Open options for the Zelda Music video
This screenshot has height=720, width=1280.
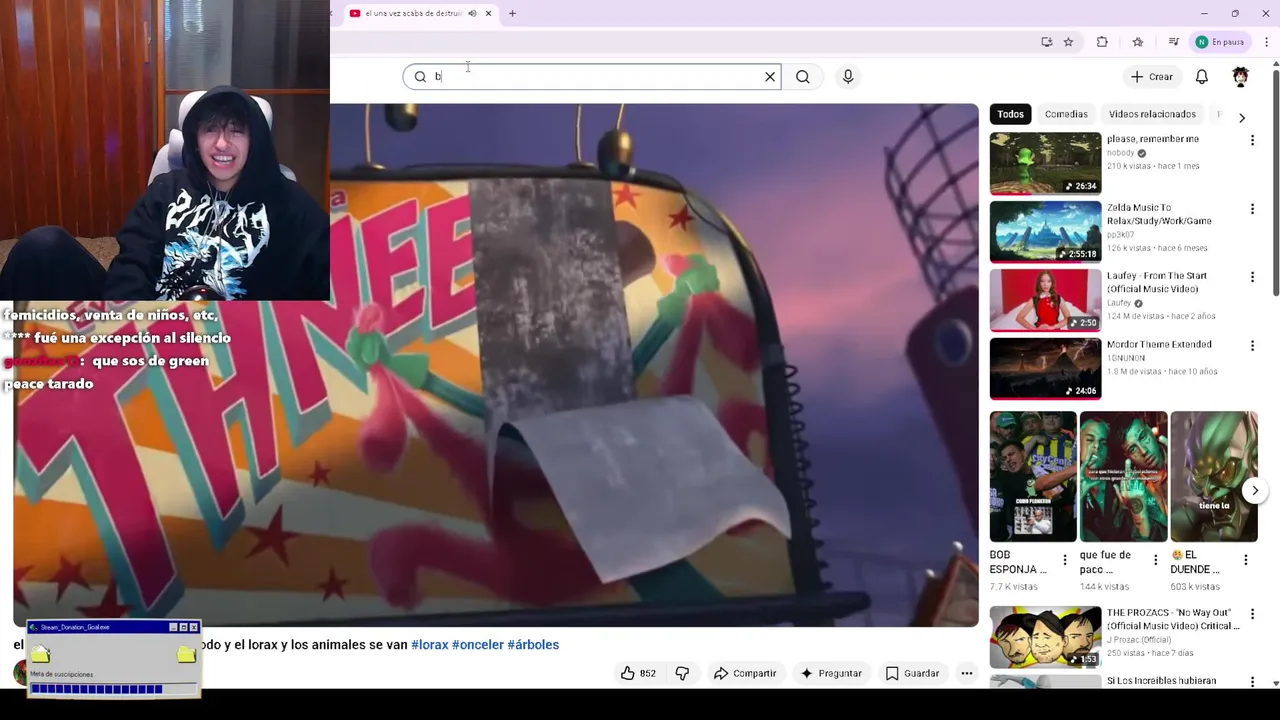click(x=1252, y=209)
